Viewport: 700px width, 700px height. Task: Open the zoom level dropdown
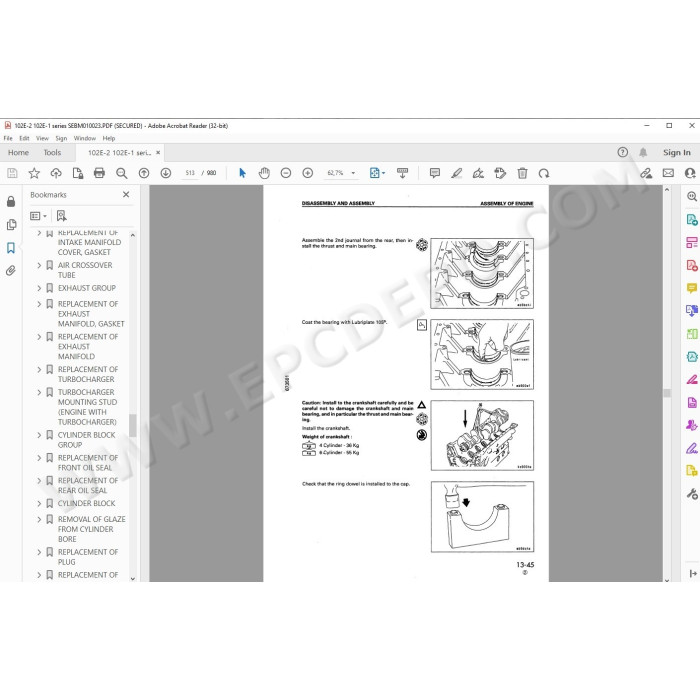click(354, 173)
